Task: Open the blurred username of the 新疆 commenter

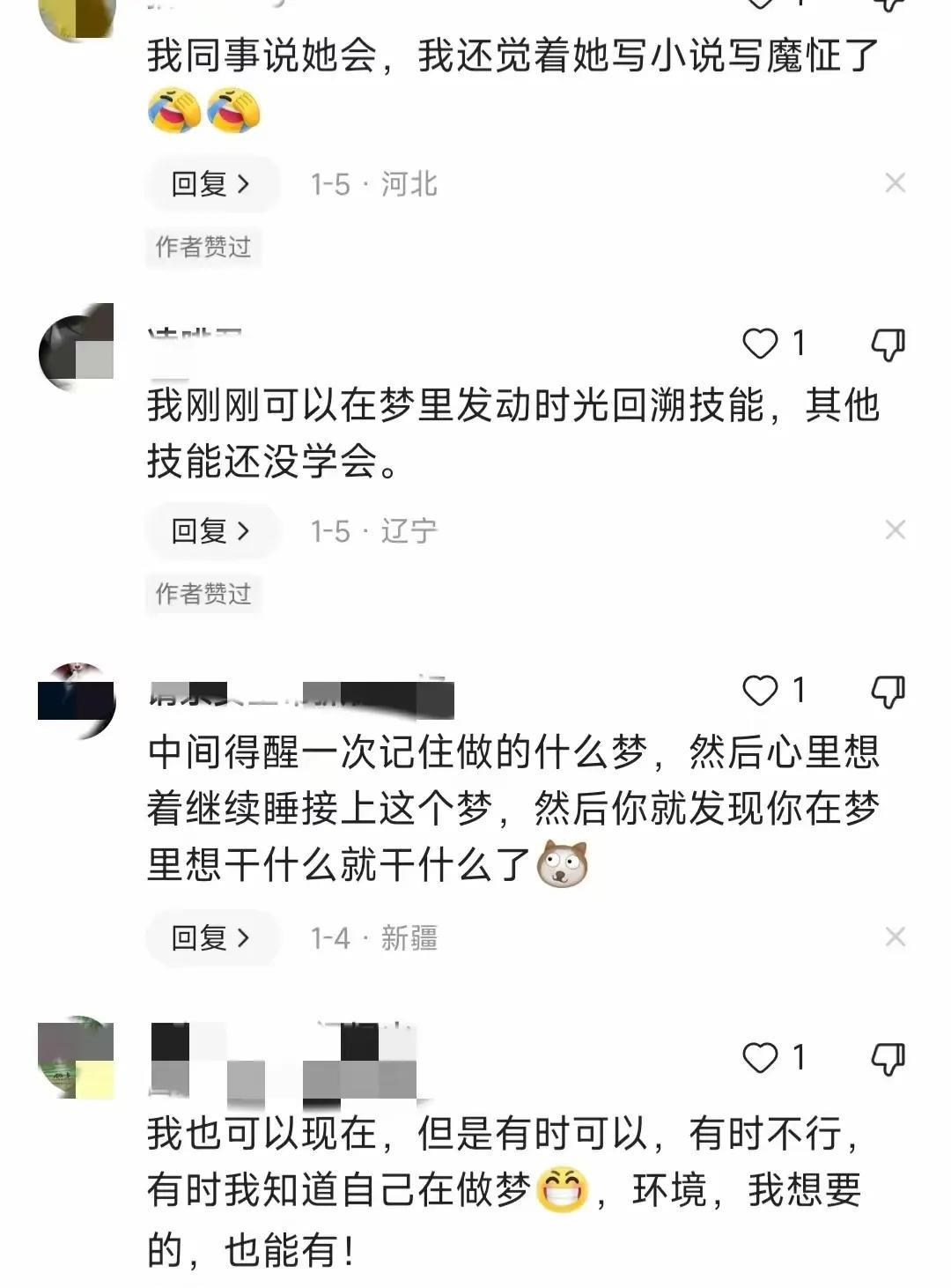Action: (x=301, y=696)
